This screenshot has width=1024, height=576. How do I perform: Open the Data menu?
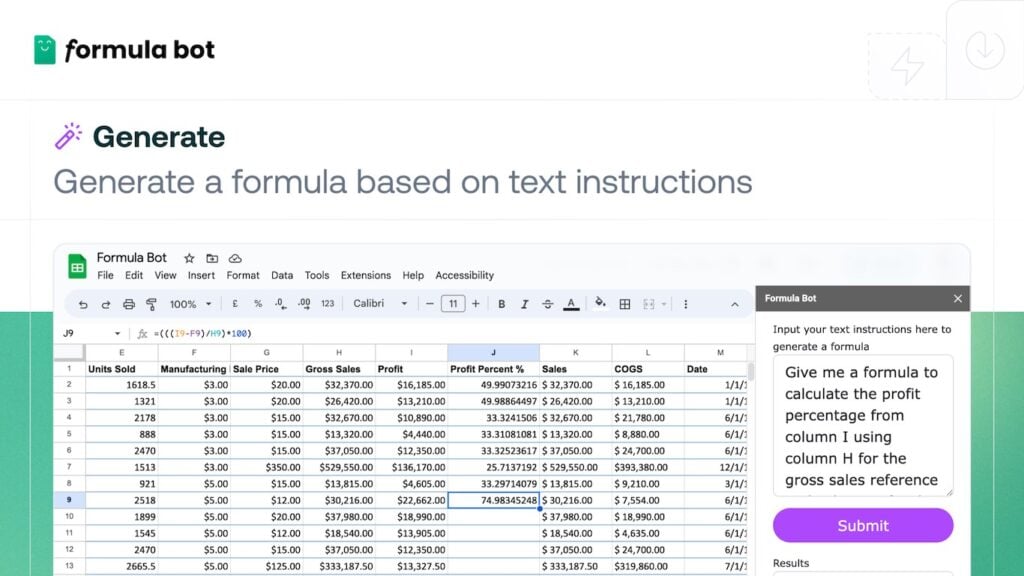[x=282, y=275]
